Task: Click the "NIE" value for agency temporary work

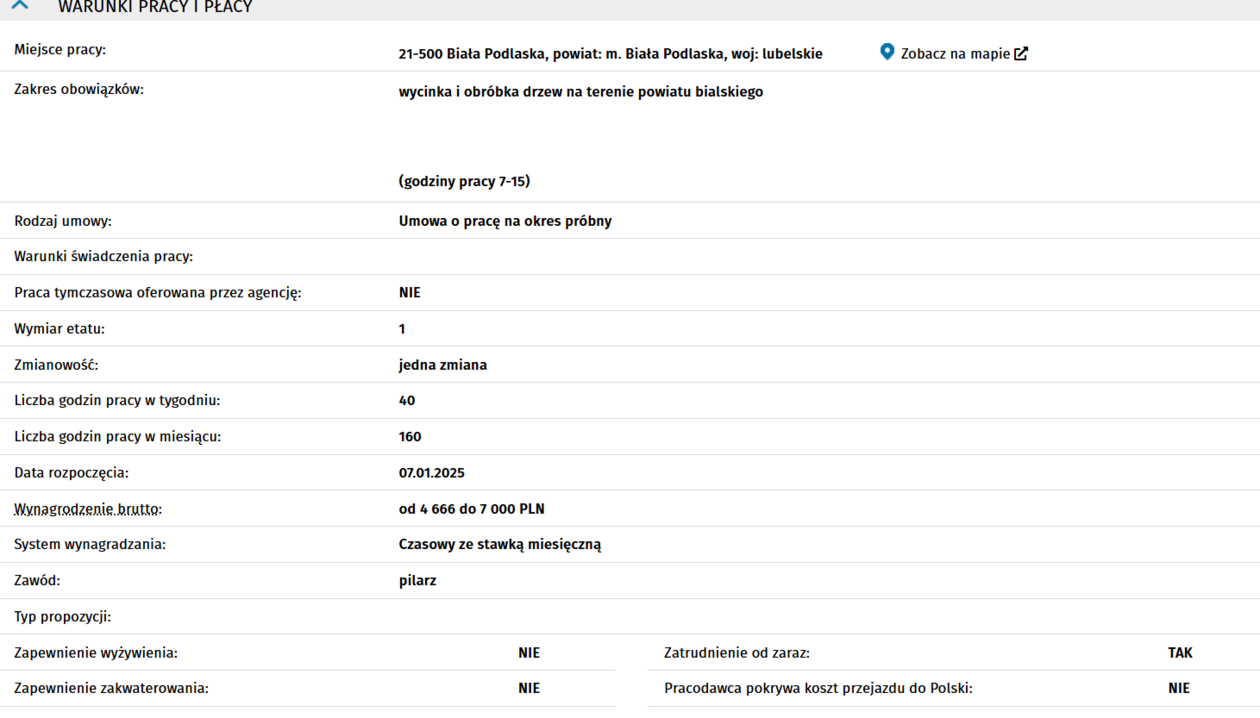Action: point(409,293)
